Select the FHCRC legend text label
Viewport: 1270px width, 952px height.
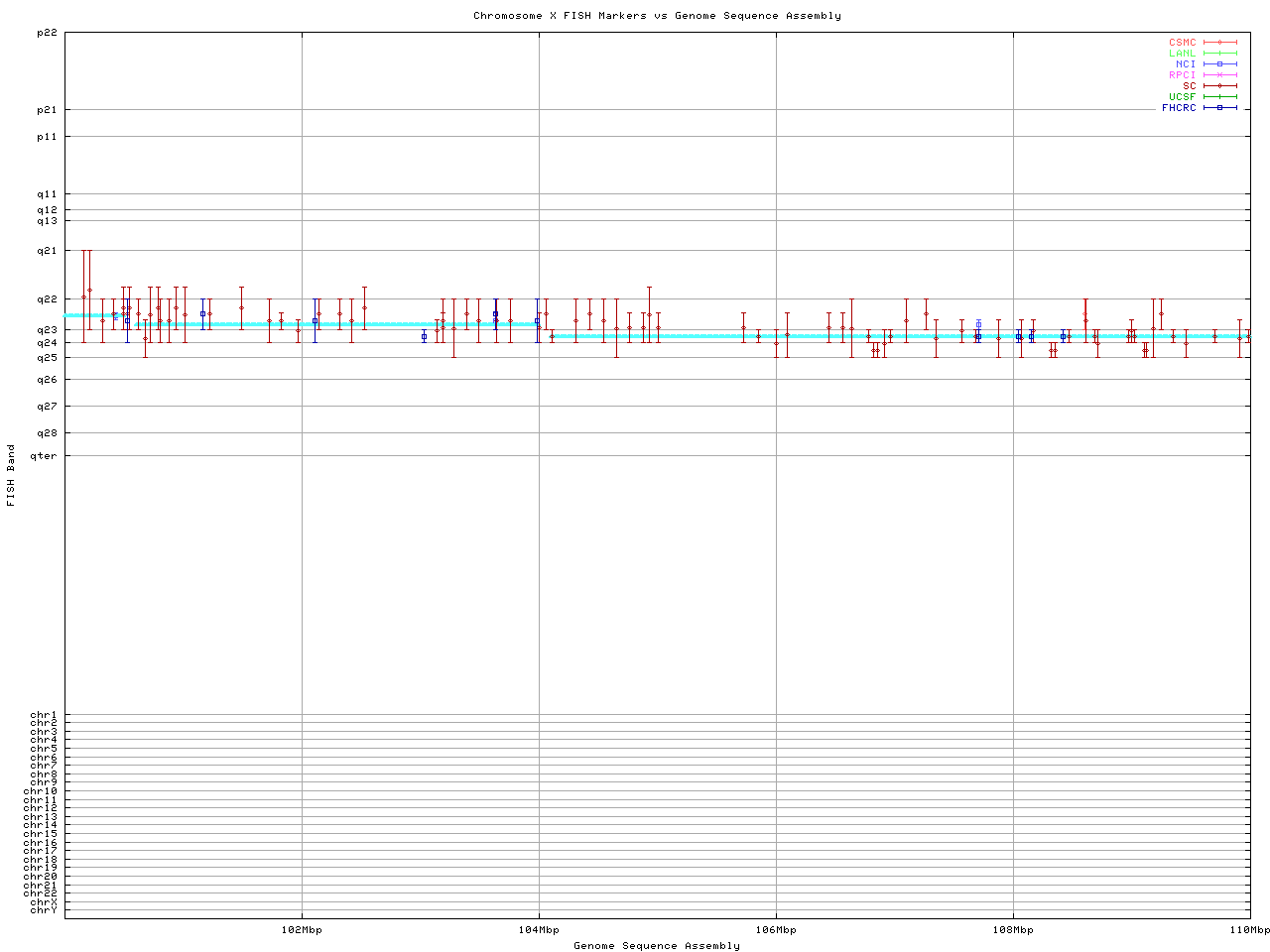pos(1179,108)
